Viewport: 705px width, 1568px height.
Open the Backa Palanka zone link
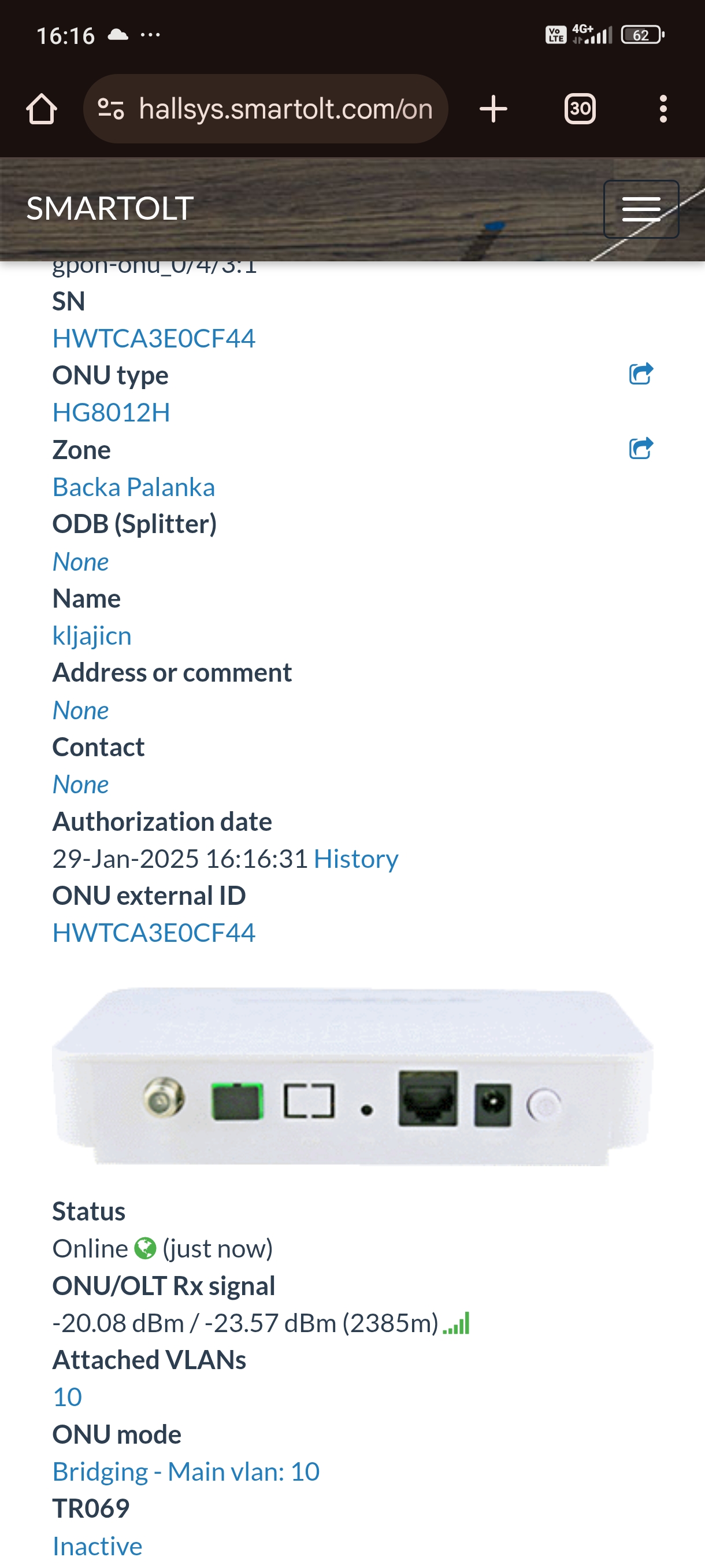pos(134,487)
